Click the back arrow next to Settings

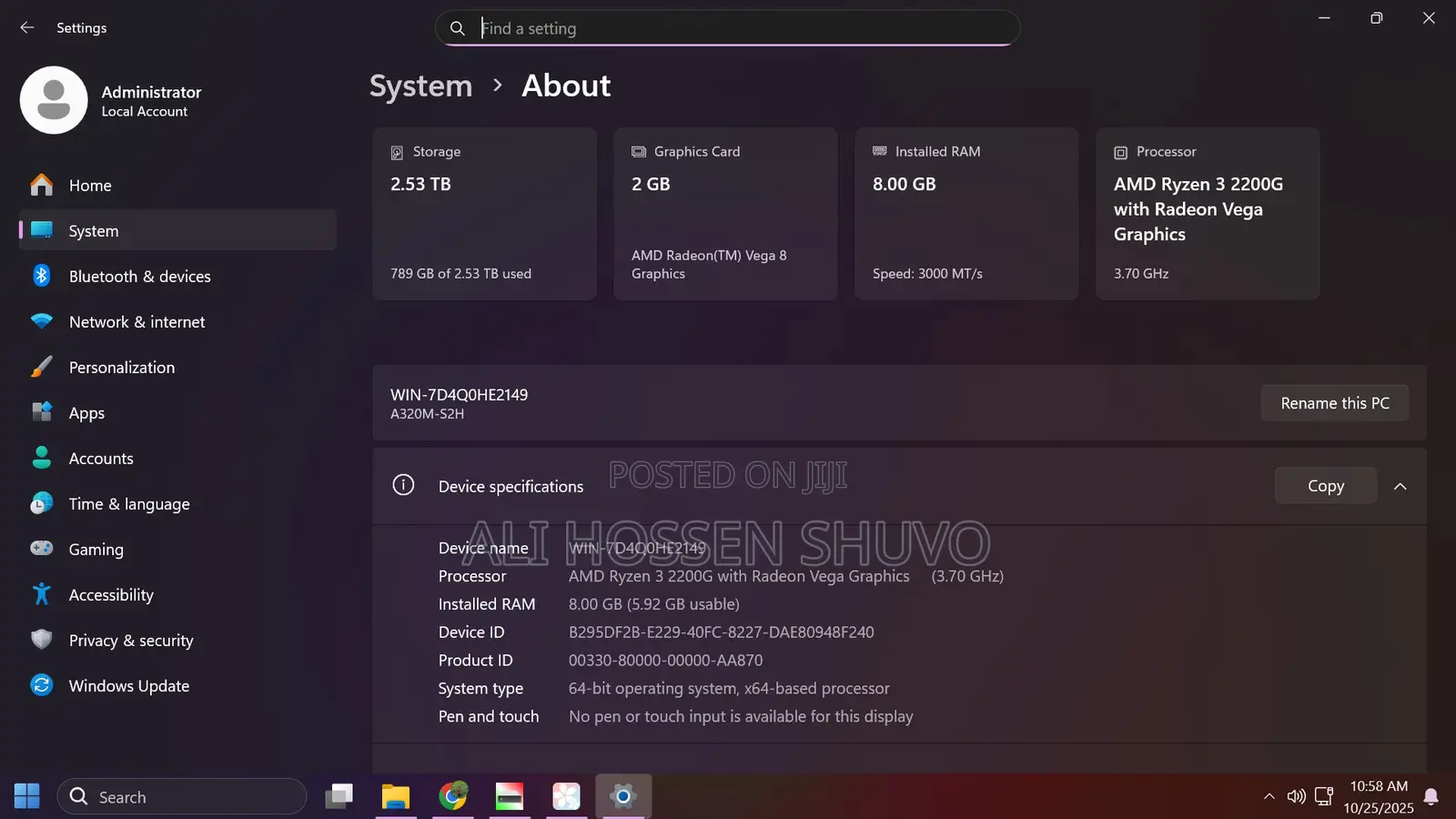pos(26,27)
